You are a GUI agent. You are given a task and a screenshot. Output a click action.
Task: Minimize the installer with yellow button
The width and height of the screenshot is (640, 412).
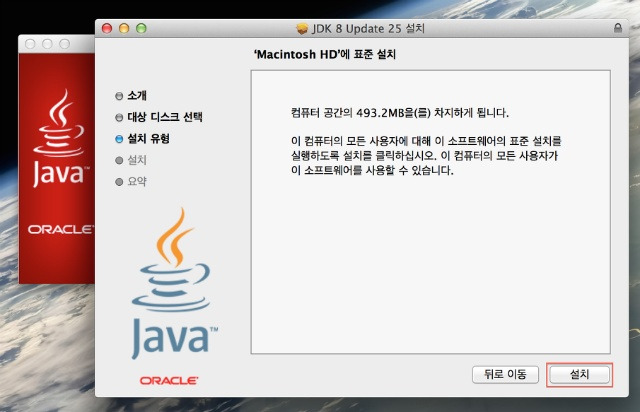124,28
